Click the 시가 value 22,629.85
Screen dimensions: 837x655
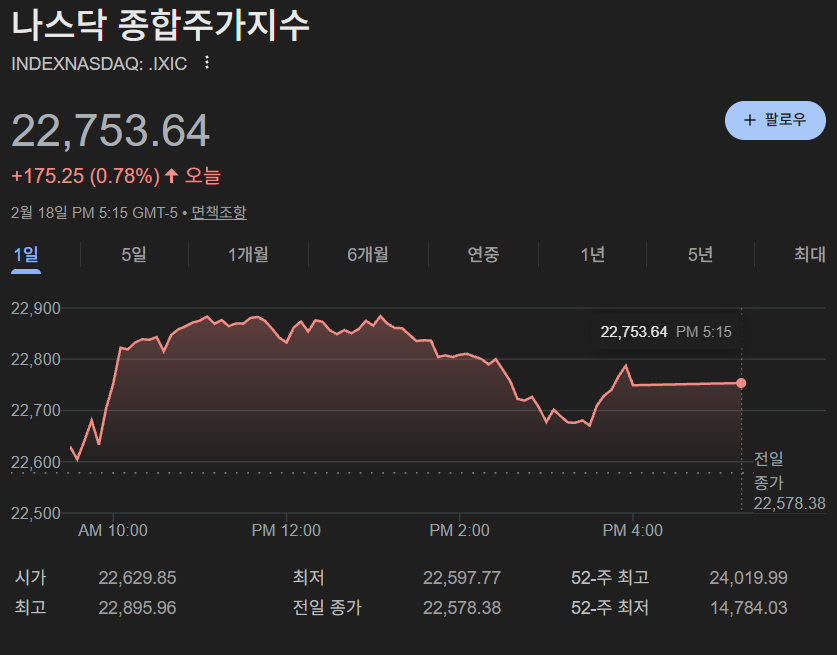click(x=135, y=578)
